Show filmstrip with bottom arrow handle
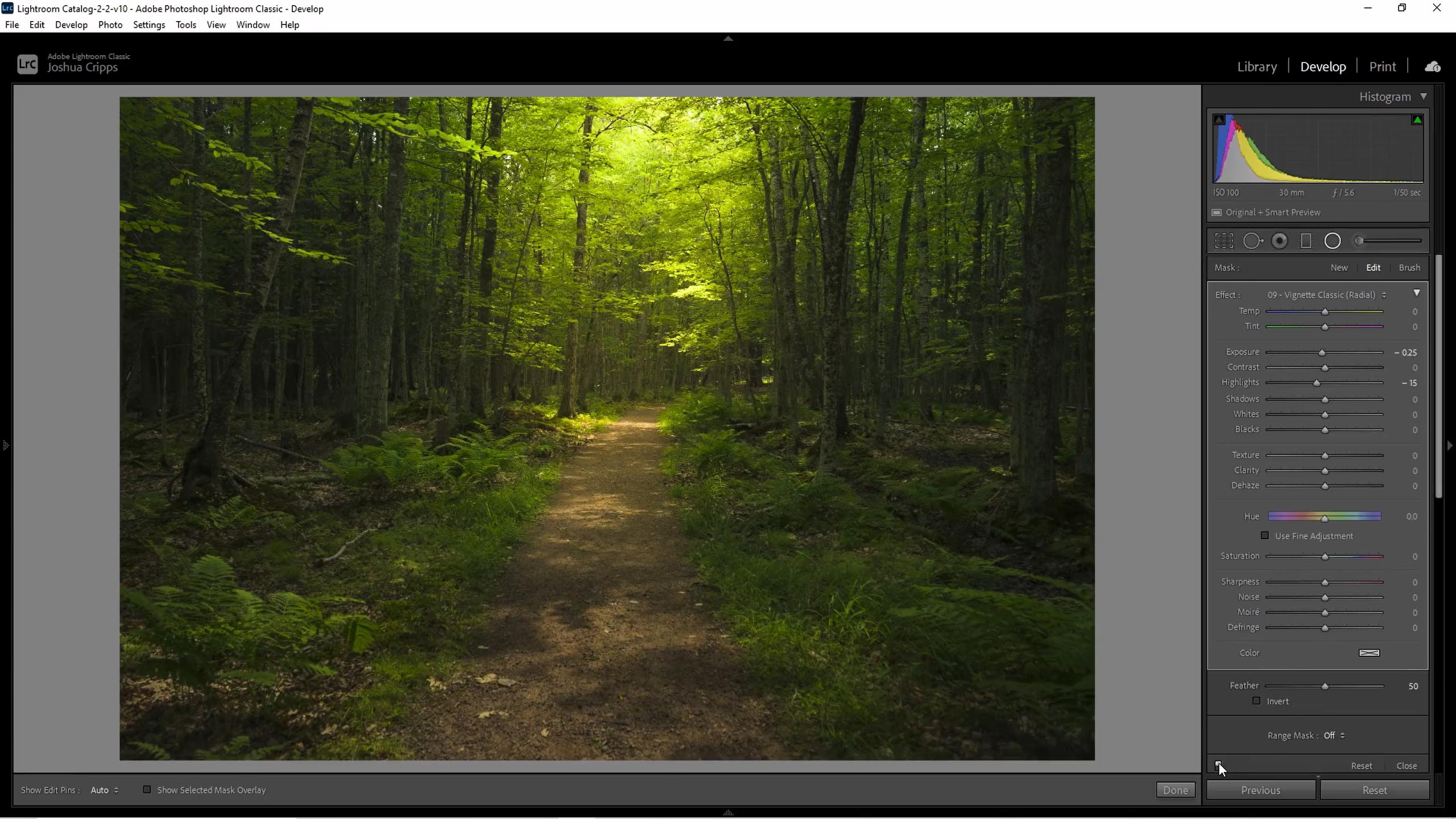 click(x=728, y=813)
